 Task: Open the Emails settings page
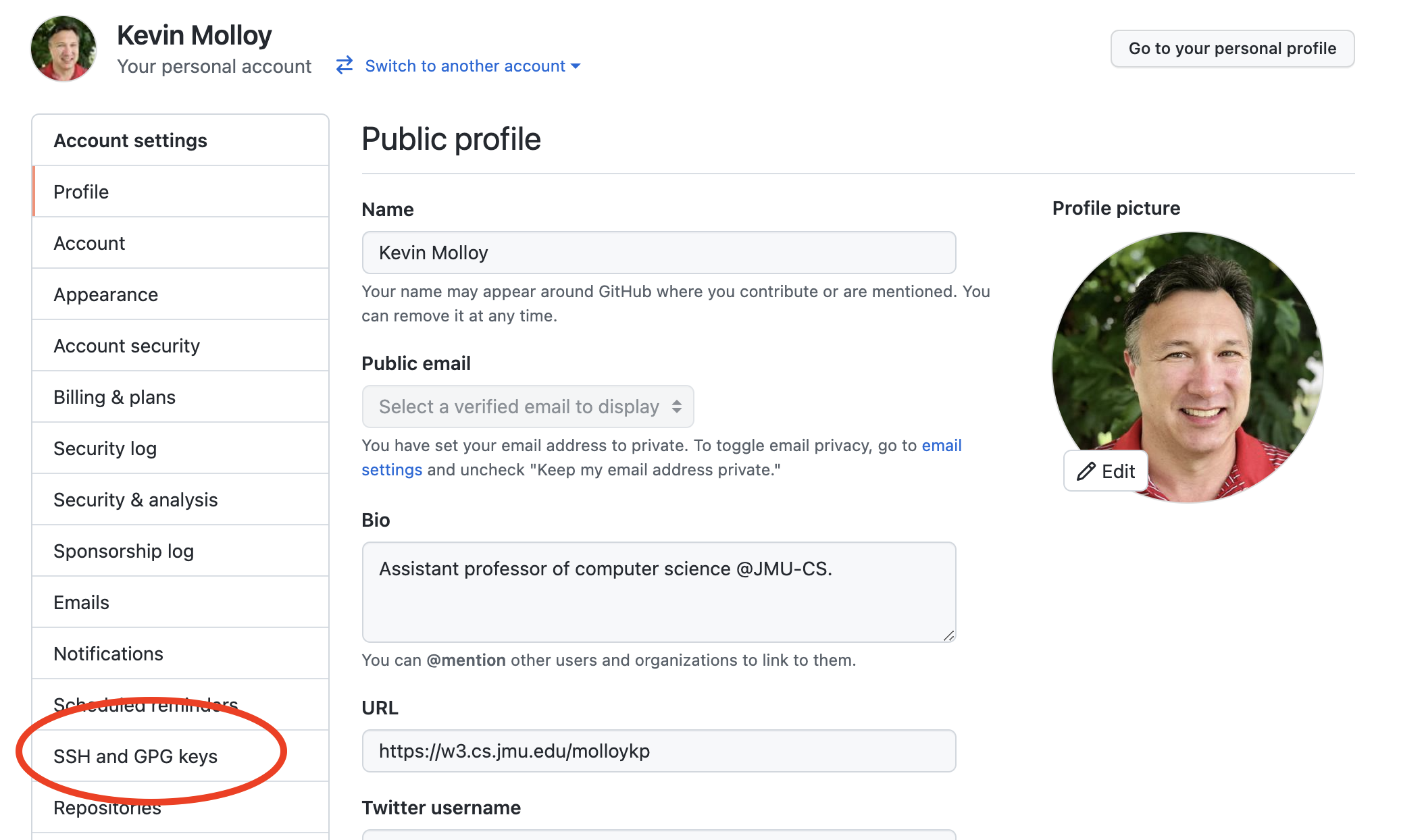click(x=81, y=602)
